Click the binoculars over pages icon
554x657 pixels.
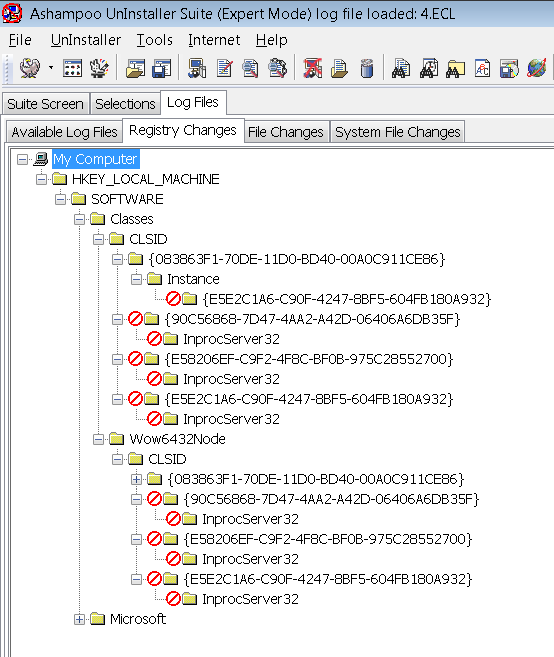coord(401,68)
